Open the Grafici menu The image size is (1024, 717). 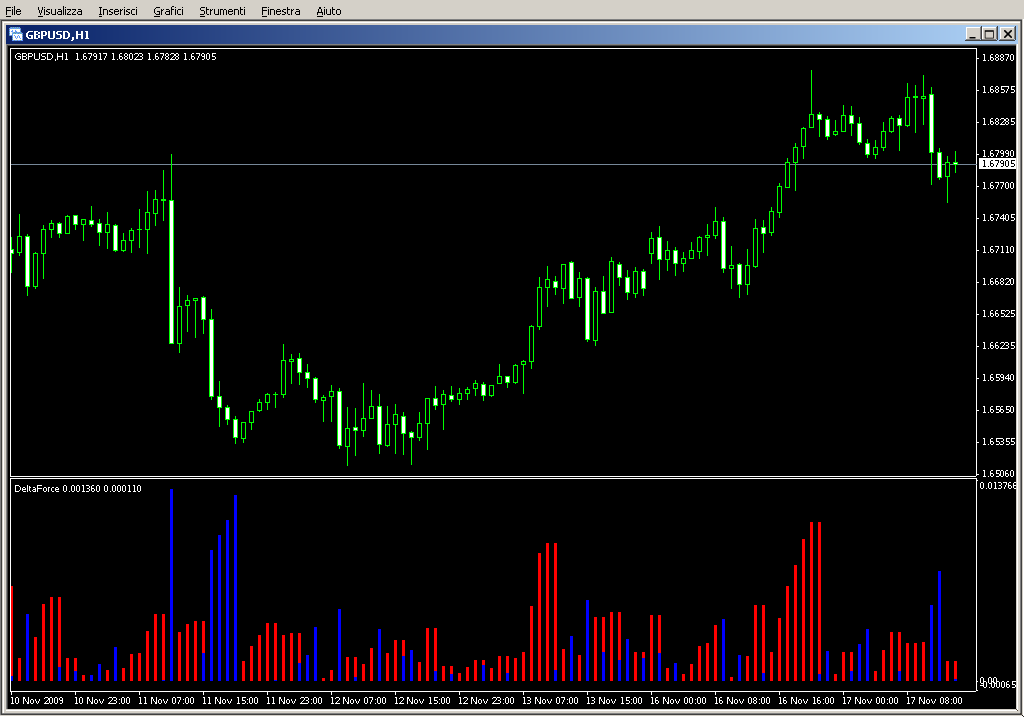[168, 11]
